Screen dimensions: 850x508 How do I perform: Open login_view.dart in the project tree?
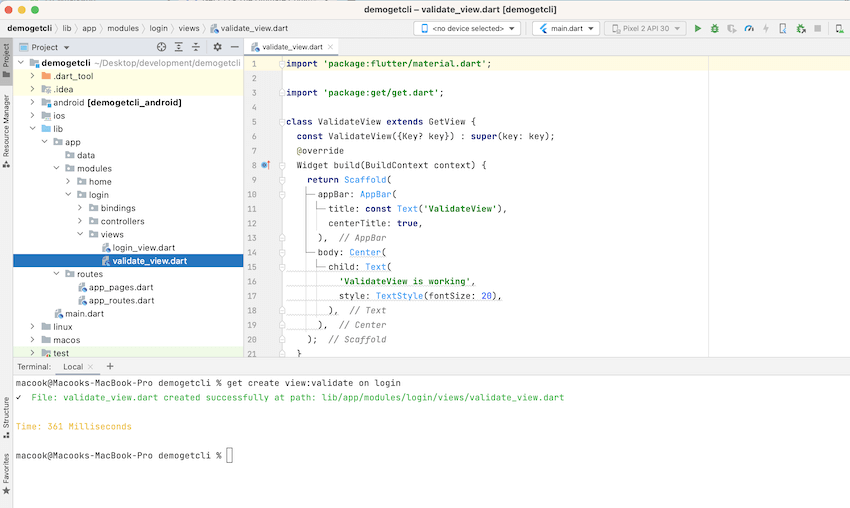click(144, 248)
